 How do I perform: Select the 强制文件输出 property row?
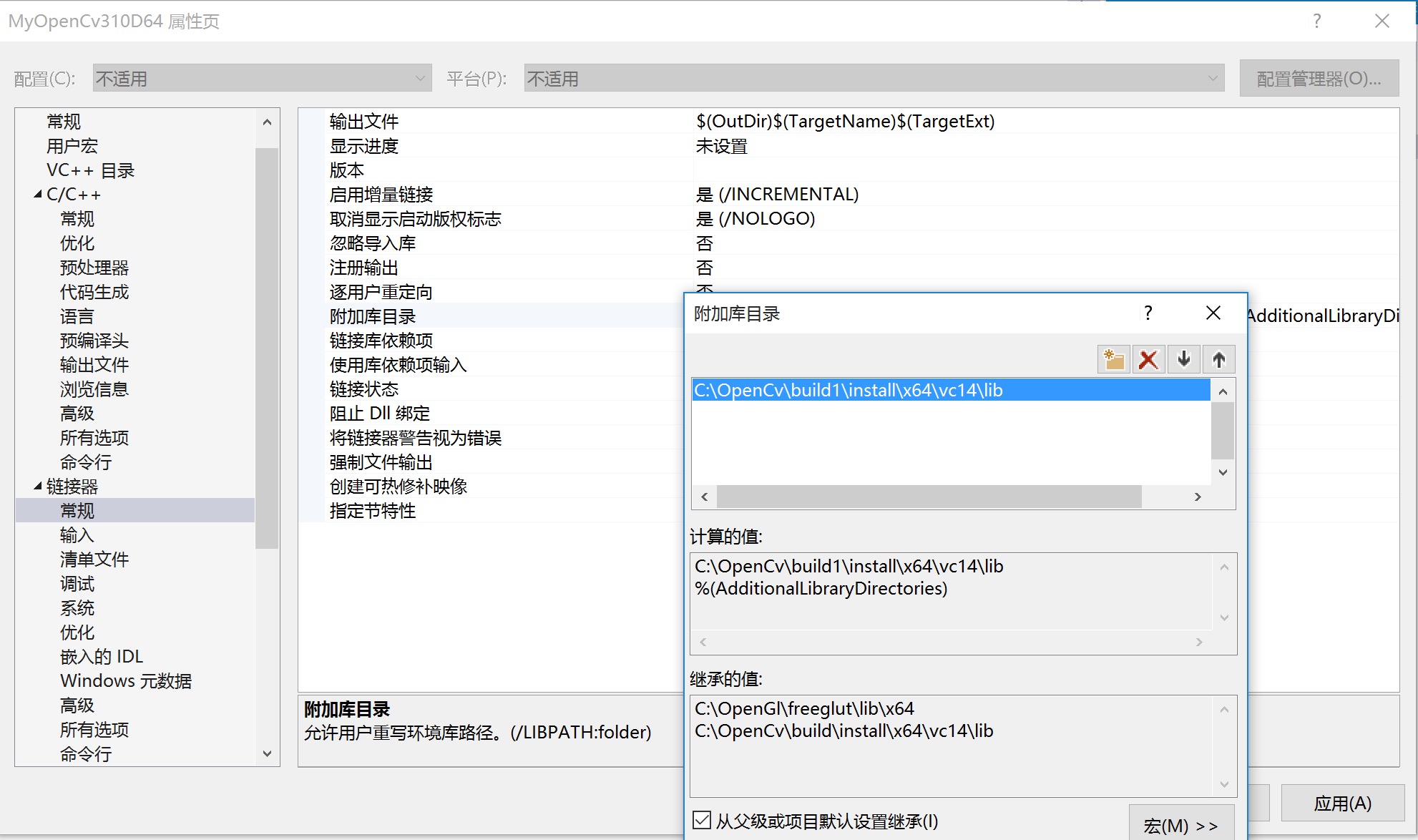(492, 462)
